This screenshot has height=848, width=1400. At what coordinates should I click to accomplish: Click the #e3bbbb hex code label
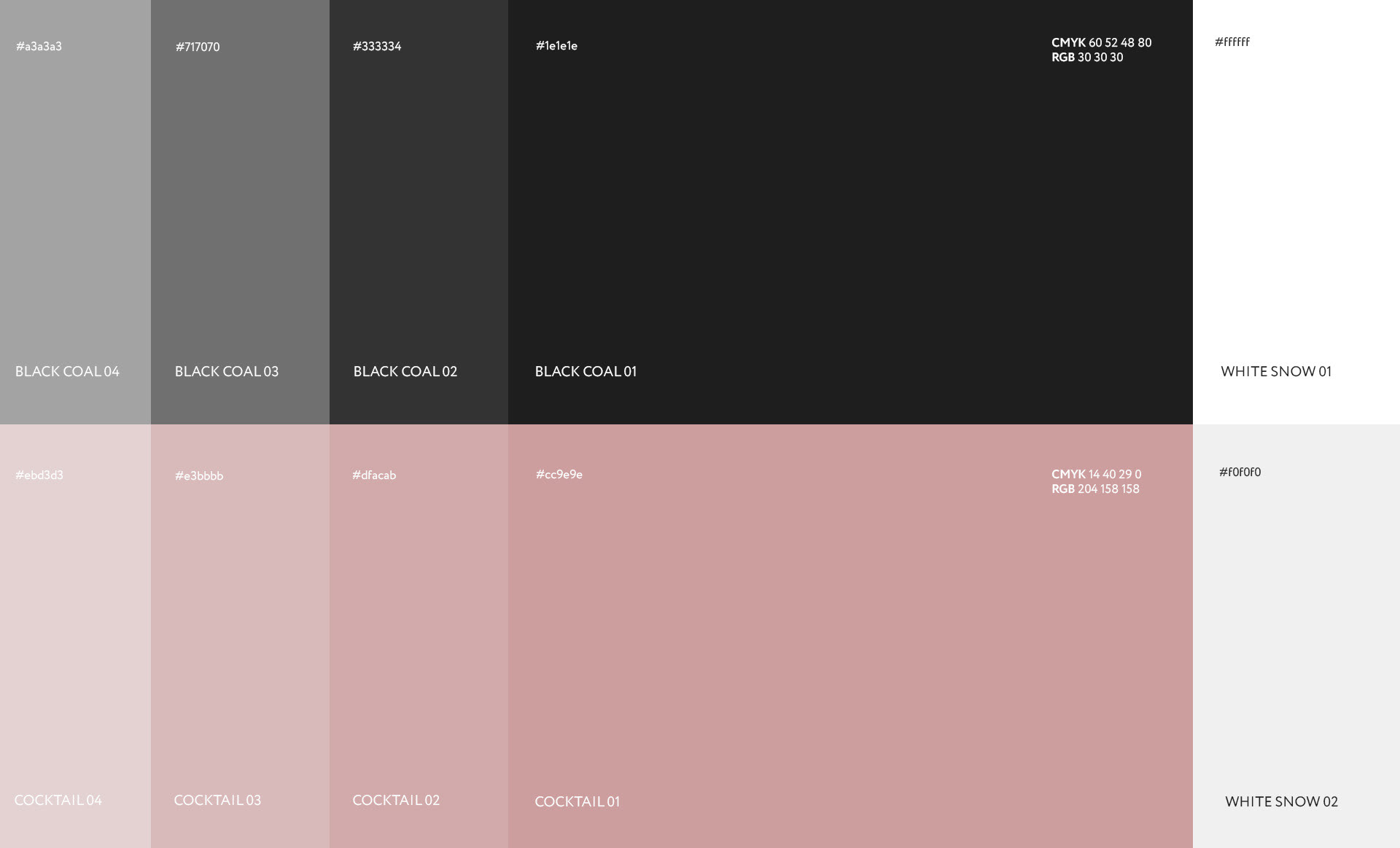pos(199,476)
